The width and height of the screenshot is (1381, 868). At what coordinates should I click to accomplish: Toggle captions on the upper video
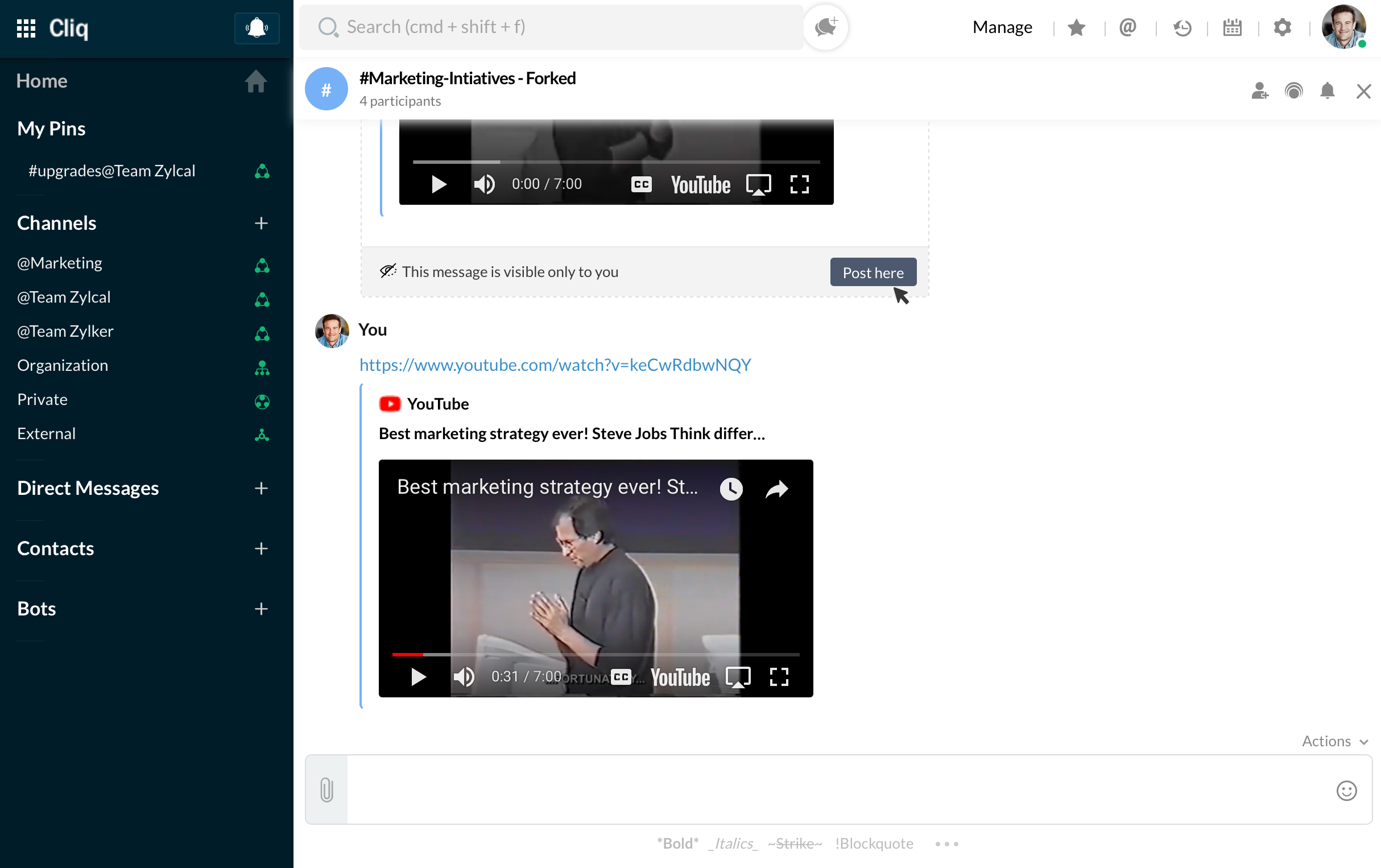[641, 184]
